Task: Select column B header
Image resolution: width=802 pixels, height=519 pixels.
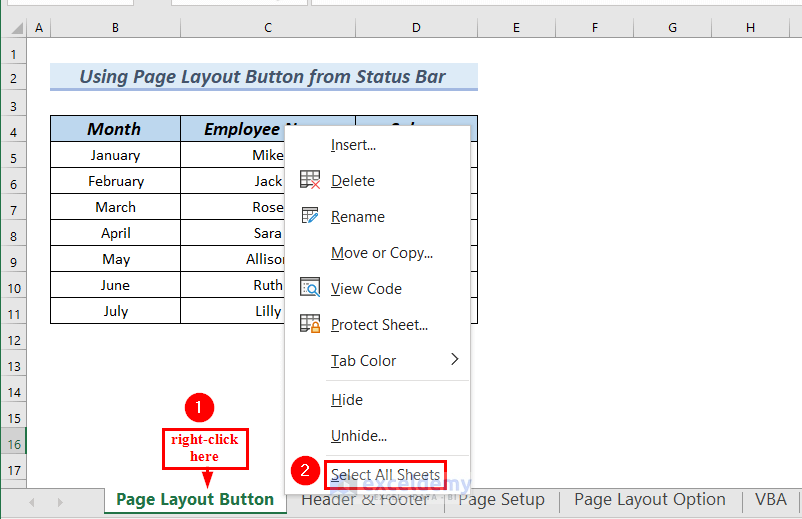Action: (116, 28)
